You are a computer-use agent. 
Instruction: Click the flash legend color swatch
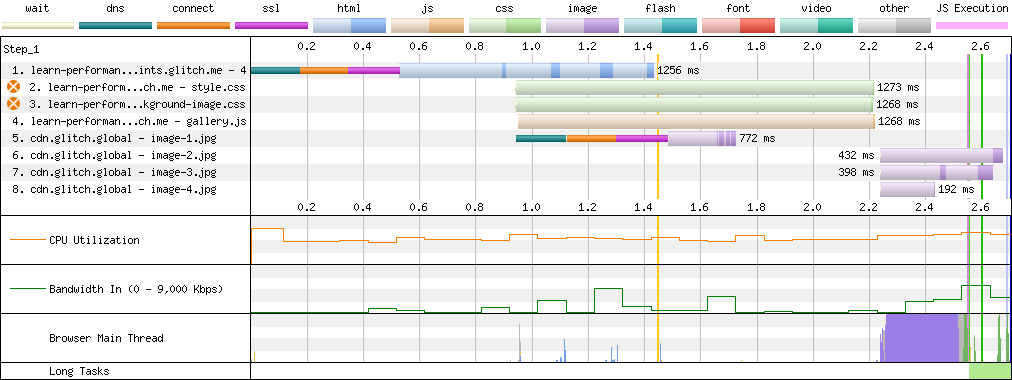[x=661, y=26]
